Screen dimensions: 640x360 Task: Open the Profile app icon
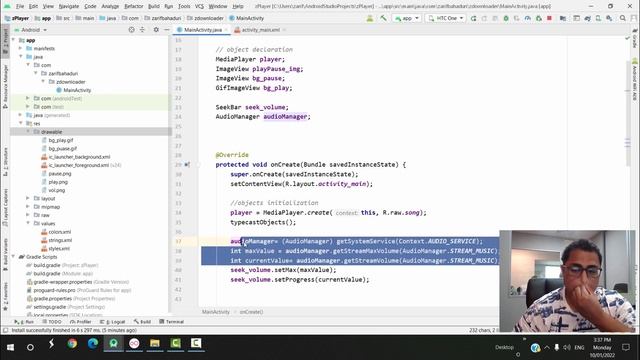tap(527, 18)
